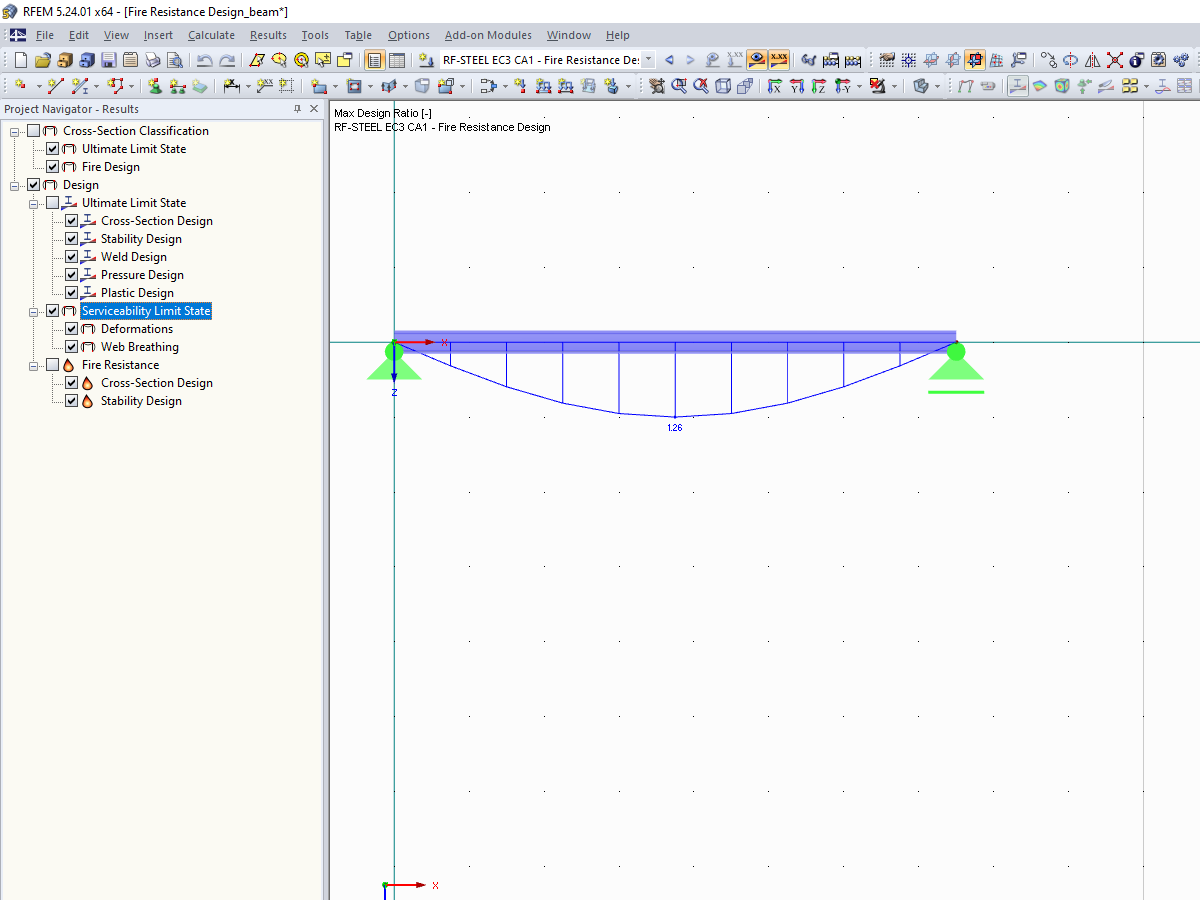Activate the zoom magnifier tool
Image resolution: width=1200 pixels, height=900 pixels.
677,86
